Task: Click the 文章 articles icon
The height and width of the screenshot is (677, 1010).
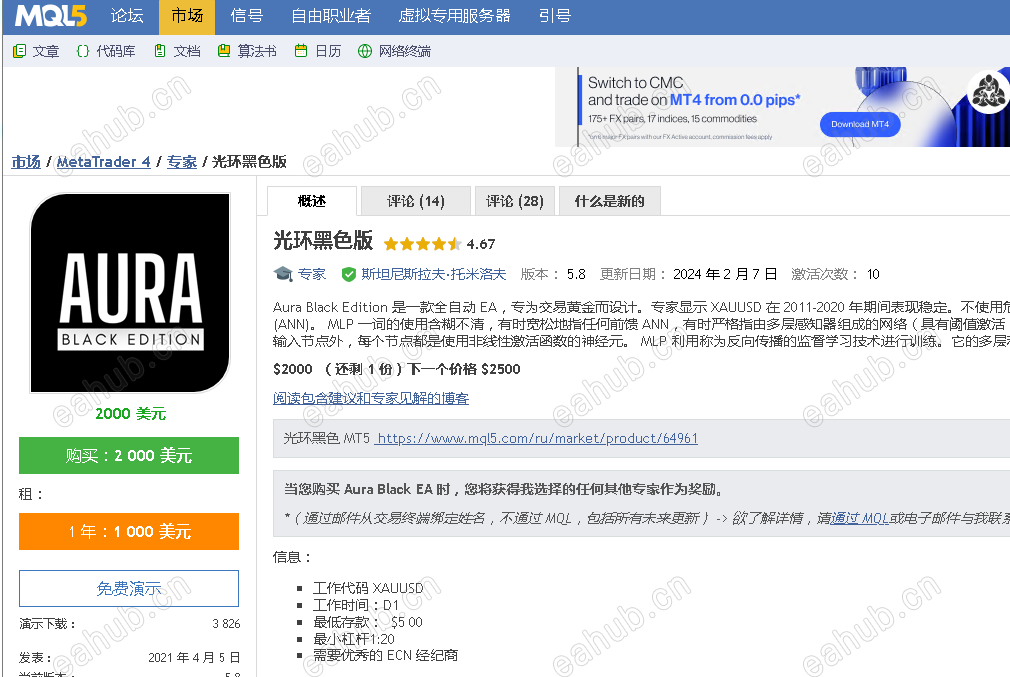Action: click(x=20, y=51)
